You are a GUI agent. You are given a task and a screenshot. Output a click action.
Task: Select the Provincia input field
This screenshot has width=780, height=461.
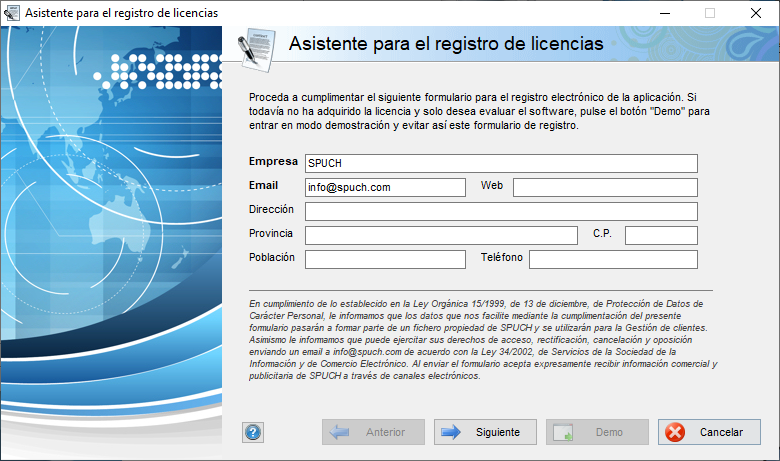tap(441, 235)
